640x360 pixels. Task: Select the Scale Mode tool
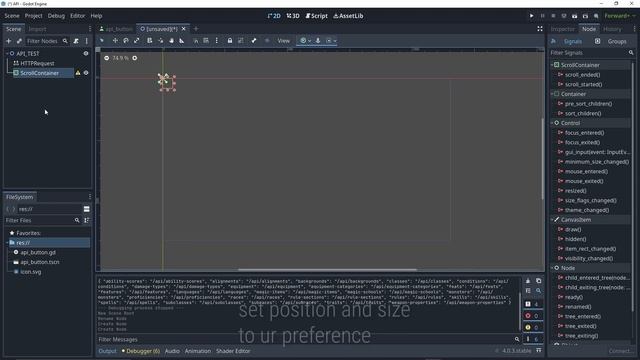tap(137, 40)
